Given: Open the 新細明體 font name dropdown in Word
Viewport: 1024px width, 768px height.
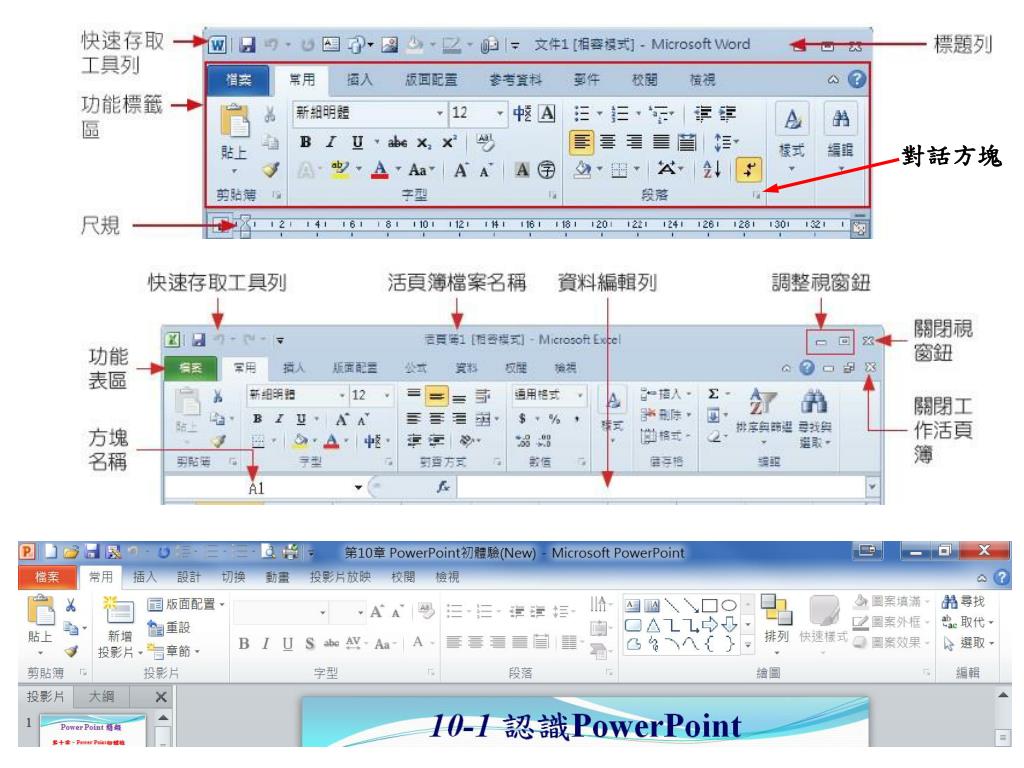Looking at the screenshot, I should point(440,113).
